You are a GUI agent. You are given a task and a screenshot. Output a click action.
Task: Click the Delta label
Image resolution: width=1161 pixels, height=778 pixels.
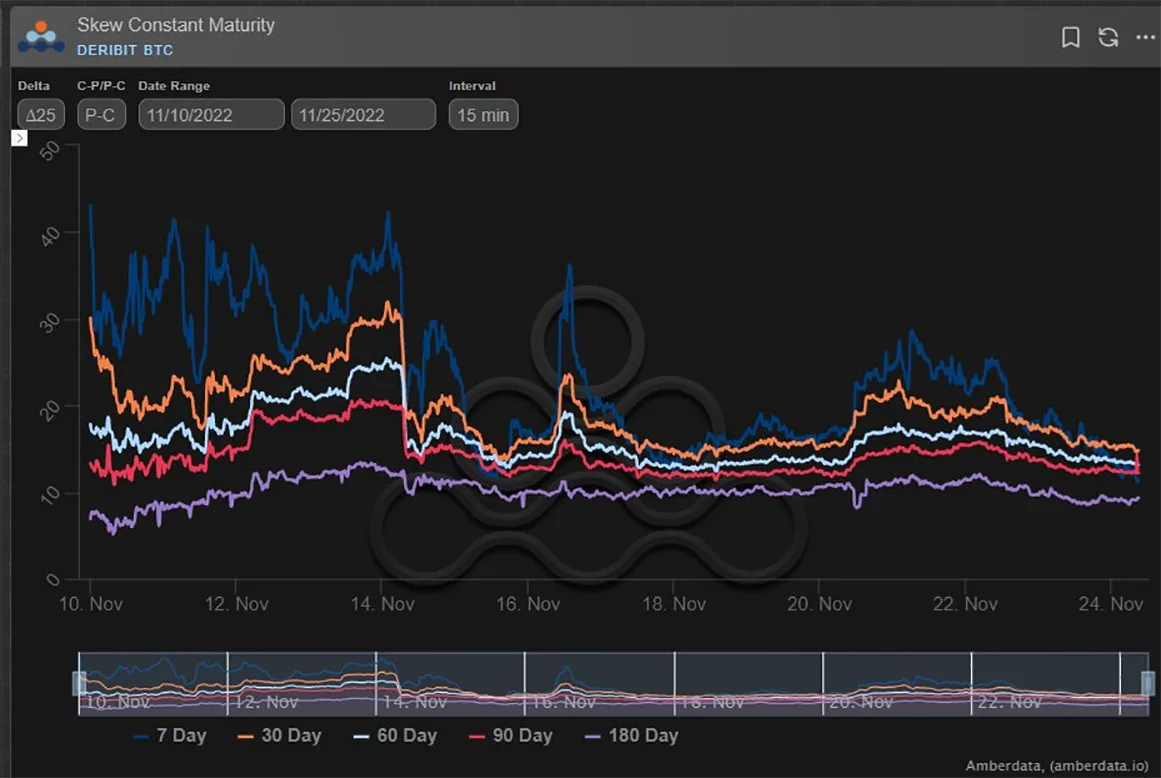(33, 86)
